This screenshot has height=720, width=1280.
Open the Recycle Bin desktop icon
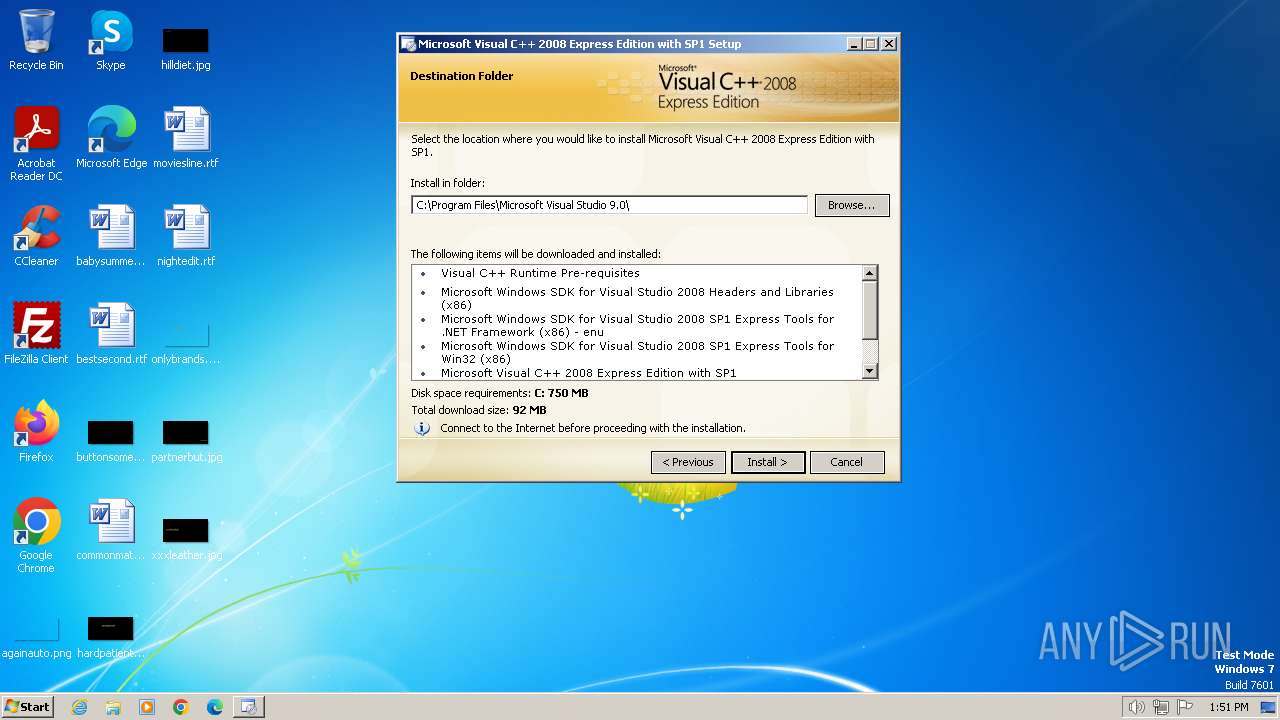36,40
